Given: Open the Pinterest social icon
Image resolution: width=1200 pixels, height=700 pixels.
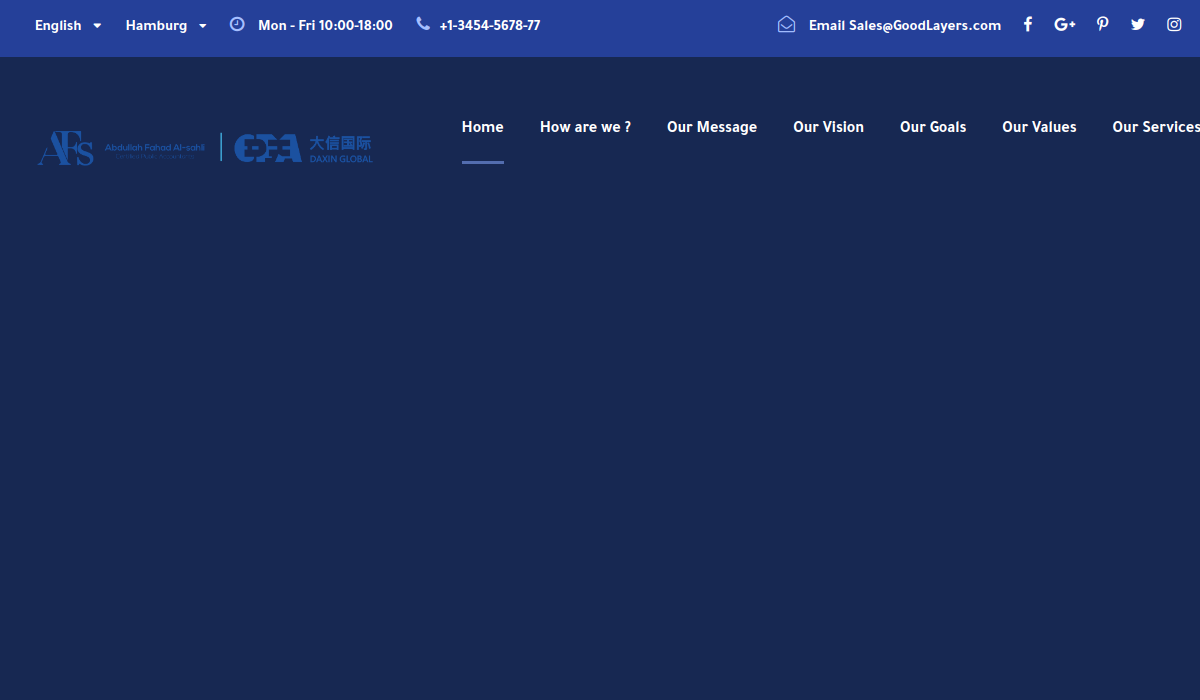Looking at the screenshot, I should point(1102,25).
